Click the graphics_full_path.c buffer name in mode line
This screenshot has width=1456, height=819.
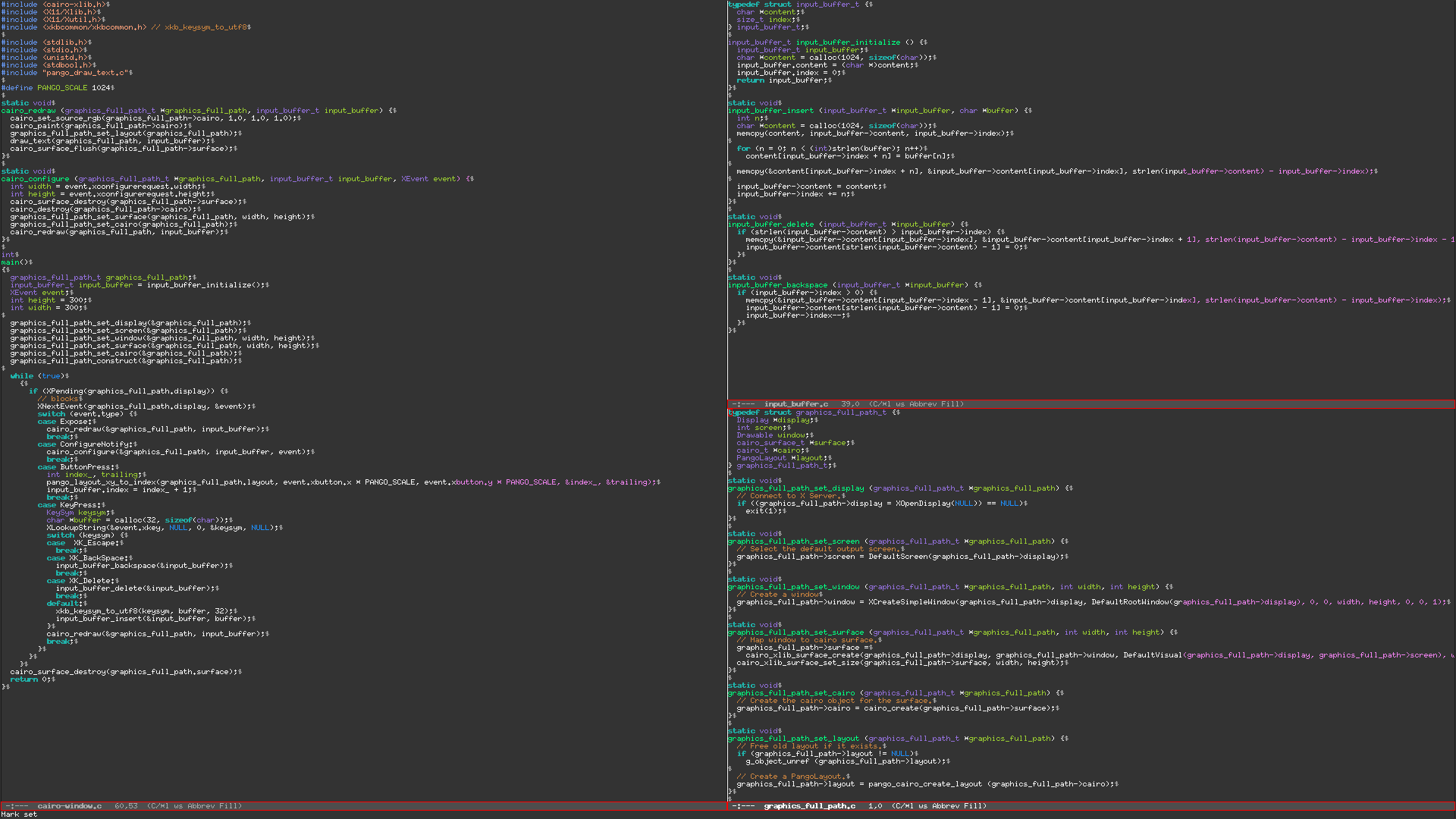tap(809, 806)
